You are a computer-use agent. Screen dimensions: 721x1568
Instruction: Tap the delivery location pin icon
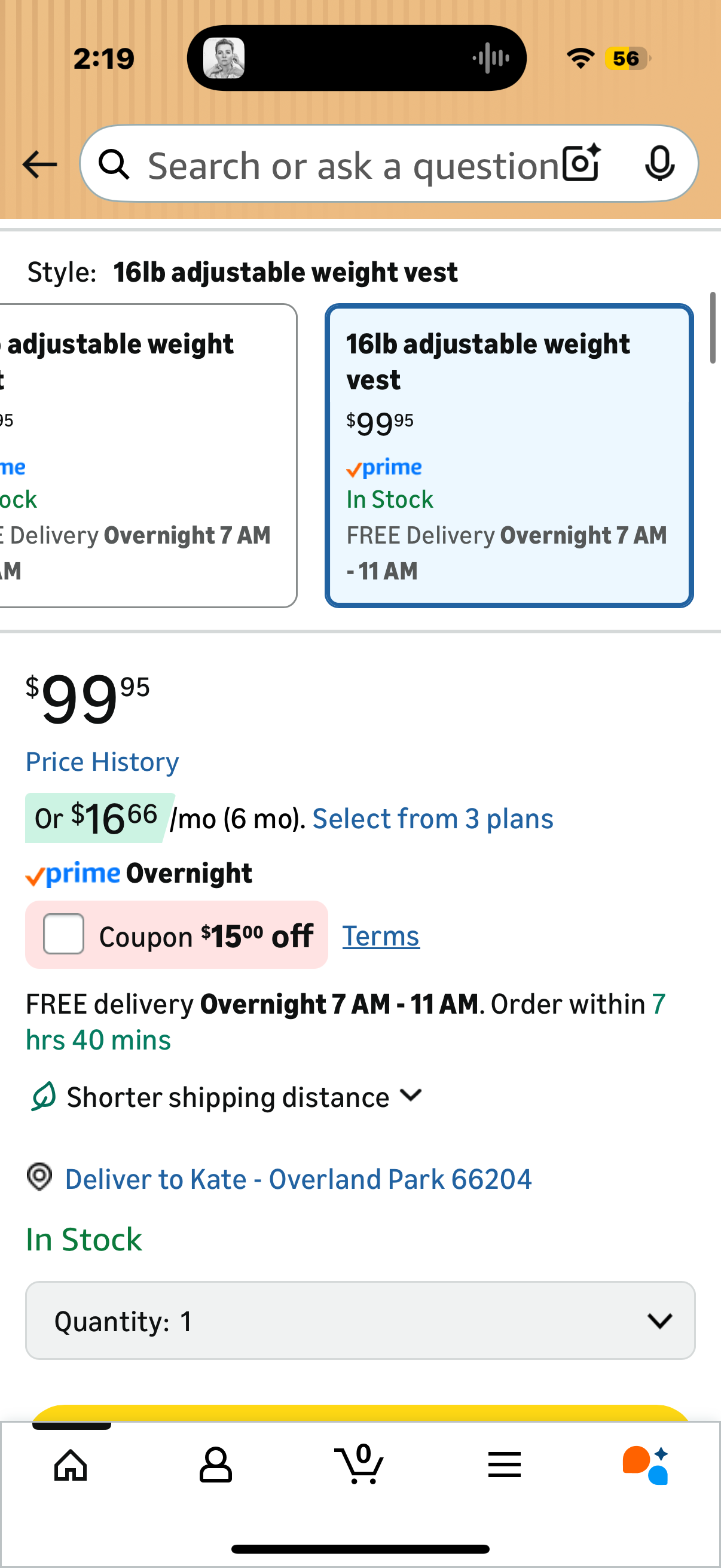pos(39,1177)
